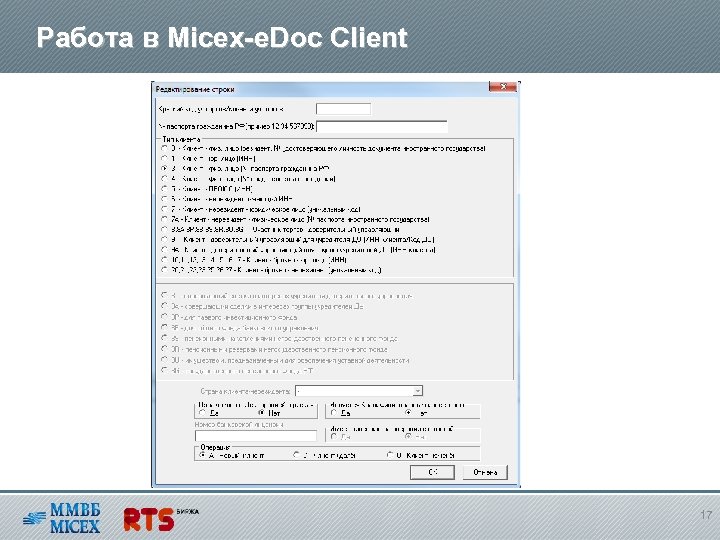Image resolution: width=720 pixels, height=540 pixels.
Task: Choose client type 7A non-resident individual
Action: click(164, 219)
